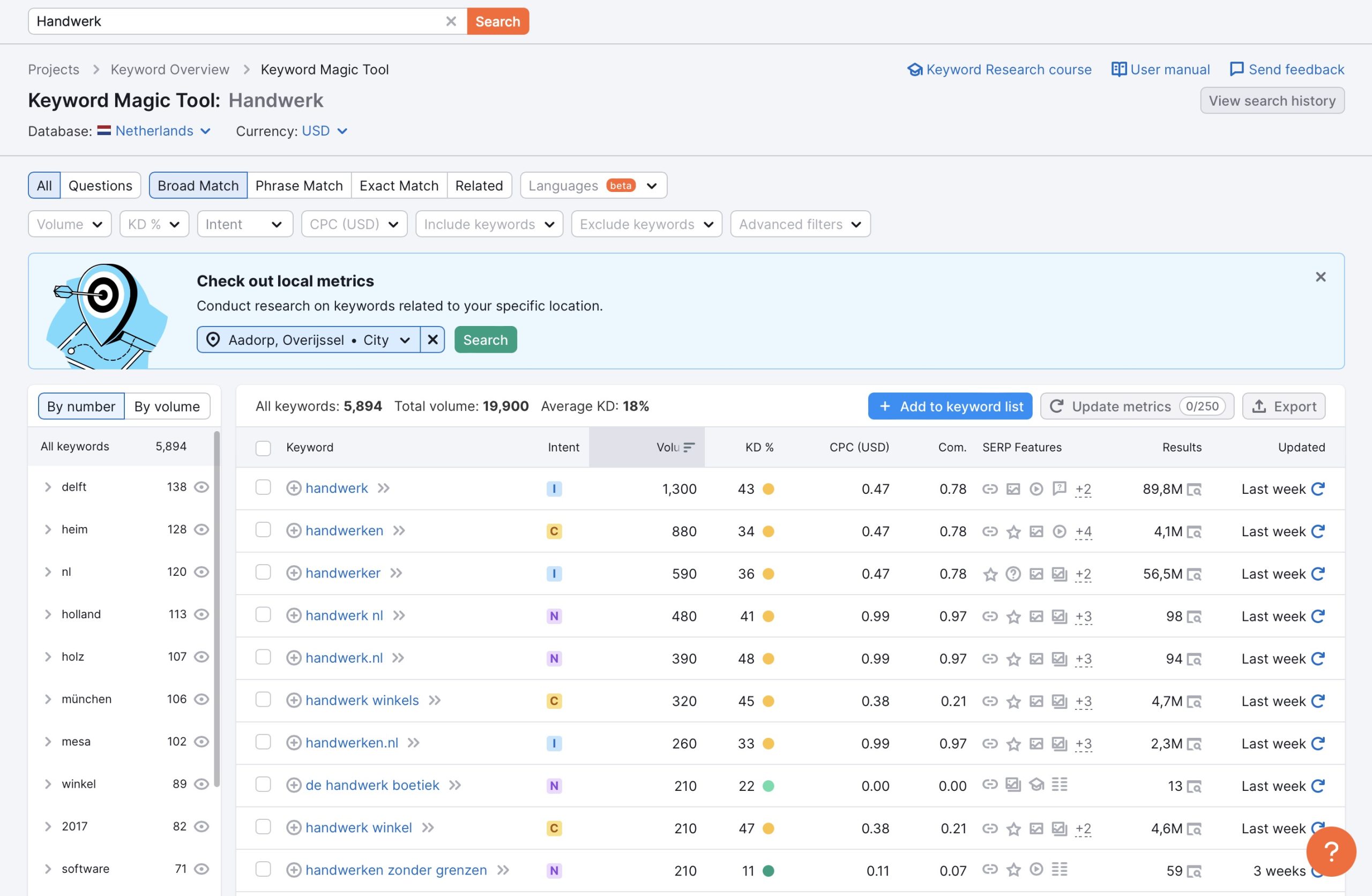Open the double-arrow next to handwerk.nl
The image size is (1372, 896).
click(x=398, y=658)
